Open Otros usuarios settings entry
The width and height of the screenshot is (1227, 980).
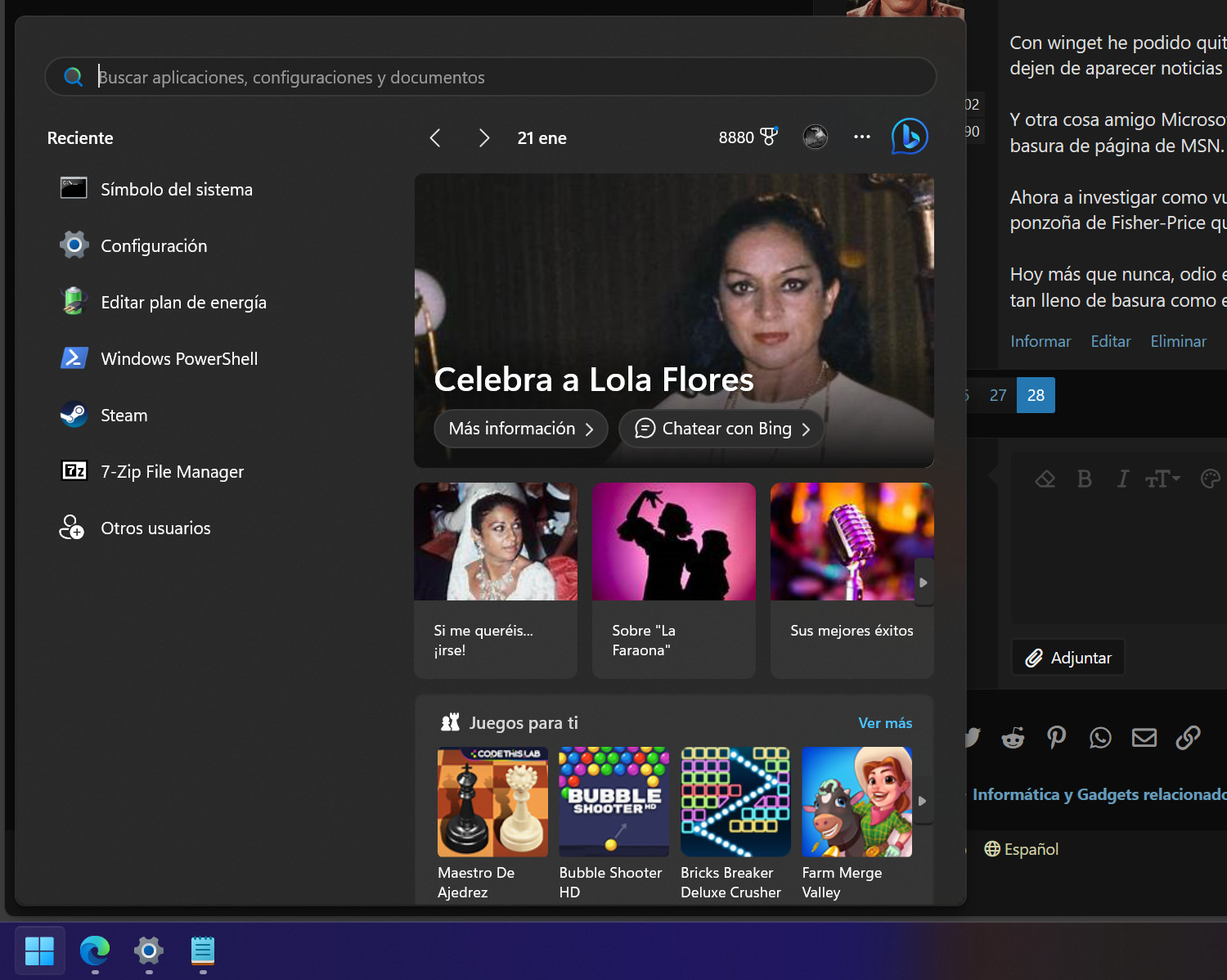(134, 528)
